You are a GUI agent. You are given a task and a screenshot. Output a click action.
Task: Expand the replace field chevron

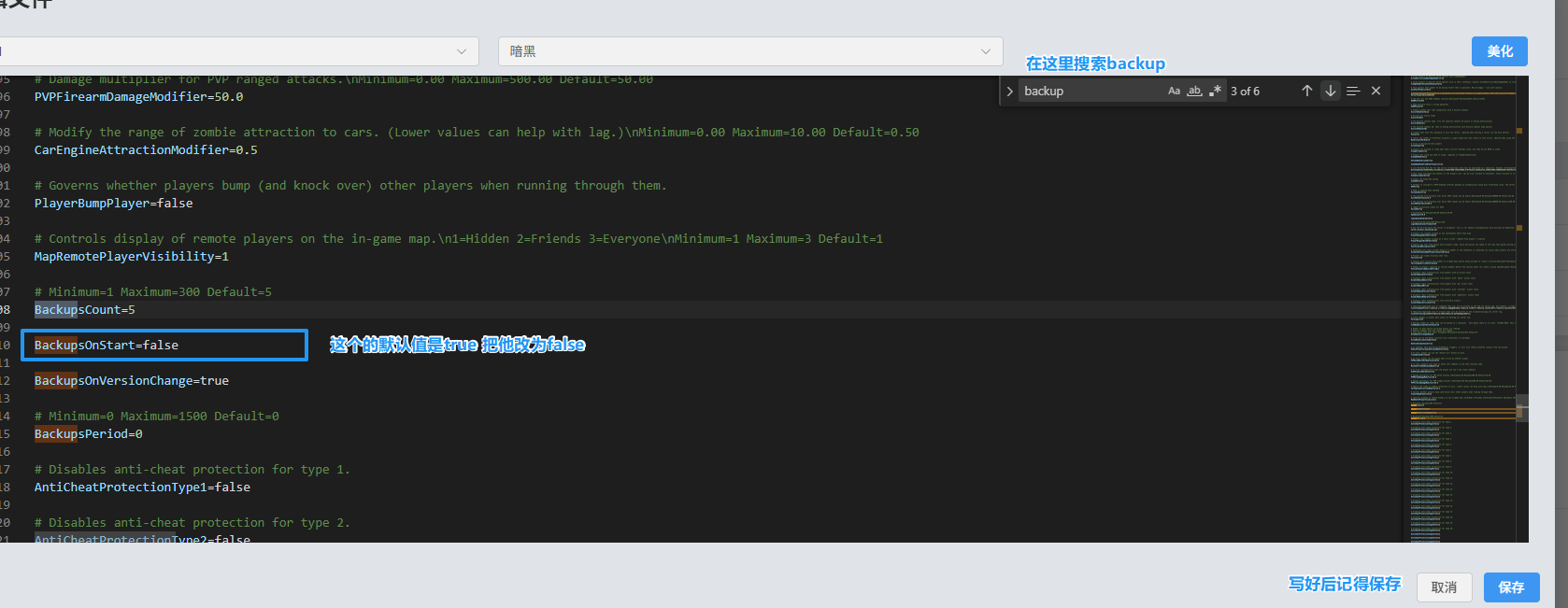pos(1009,91)
